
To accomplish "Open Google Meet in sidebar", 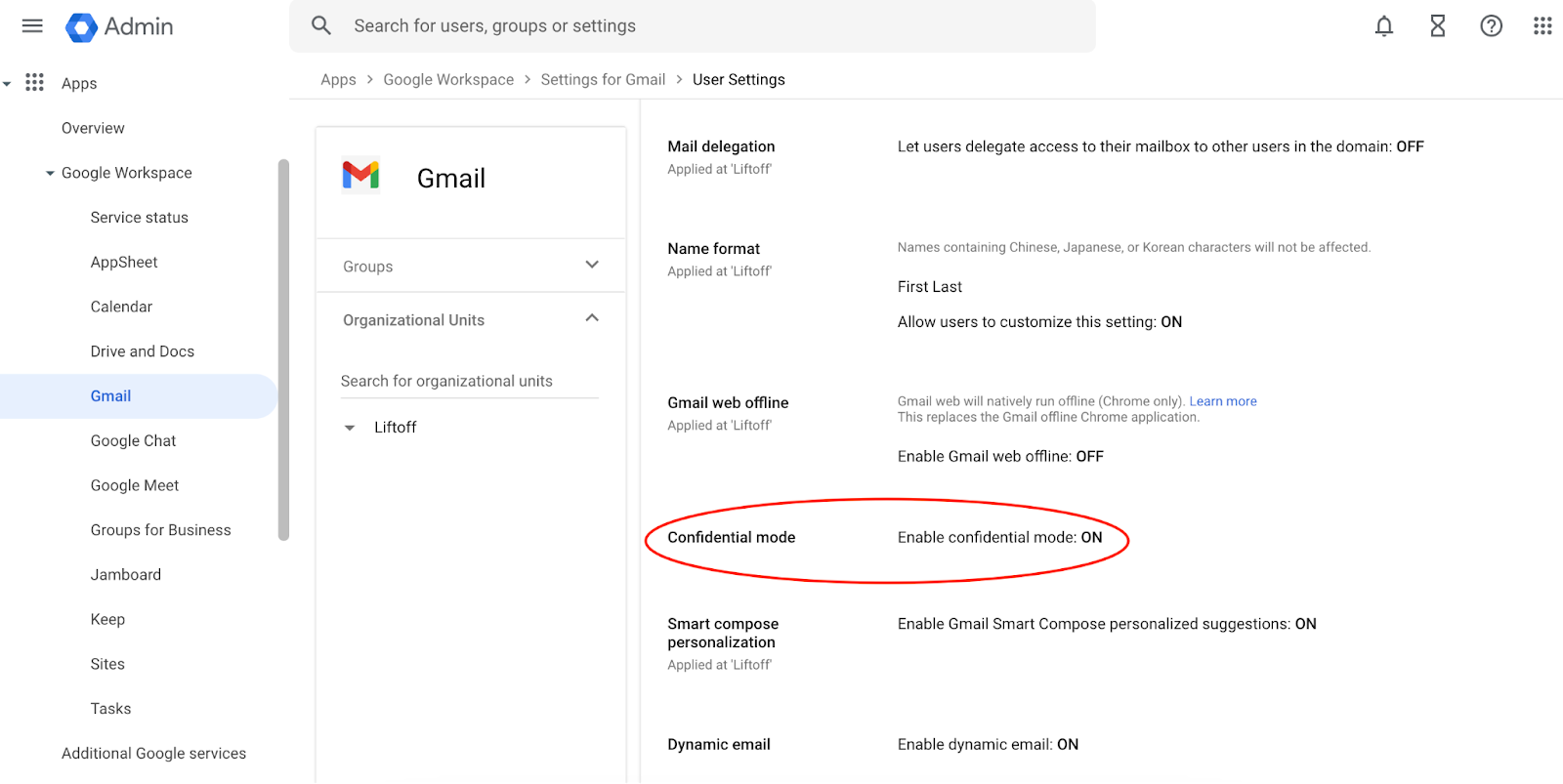I will pos(134,485).
